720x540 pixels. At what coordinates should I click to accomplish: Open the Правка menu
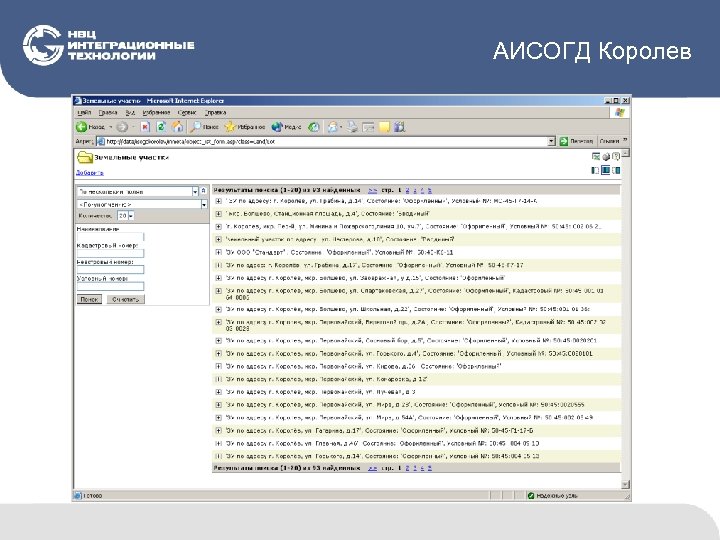108,112
